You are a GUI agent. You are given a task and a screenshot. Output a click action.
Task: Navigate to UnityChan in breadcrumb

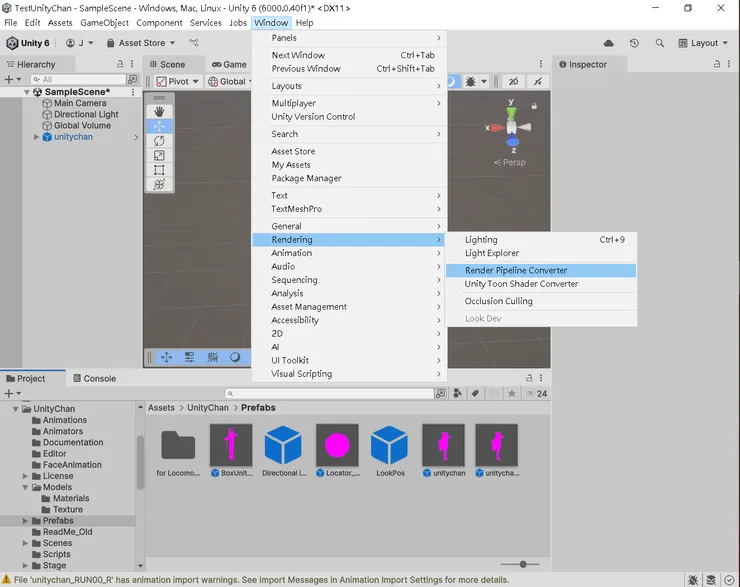coord(208,408)
